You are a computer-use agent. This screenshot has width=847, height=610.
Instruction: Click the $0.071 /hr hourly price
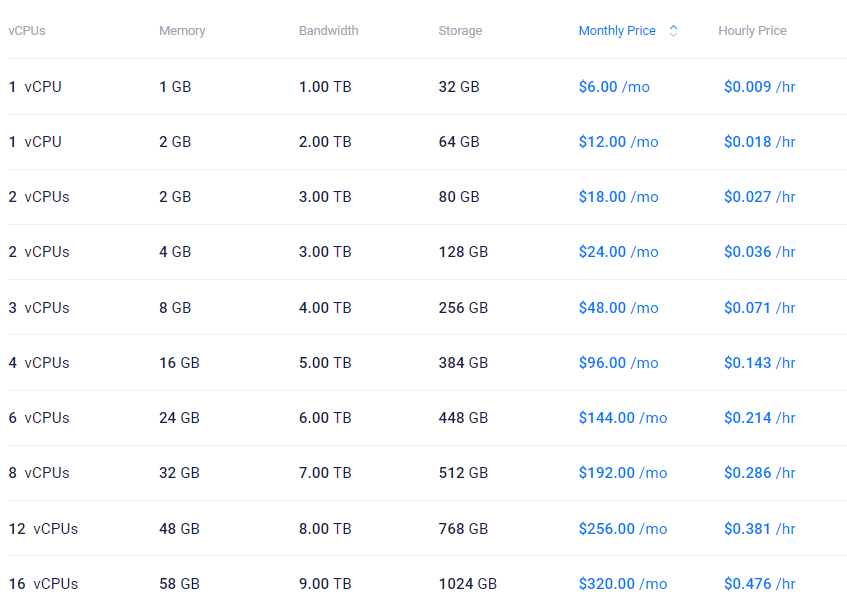[759, 308]
